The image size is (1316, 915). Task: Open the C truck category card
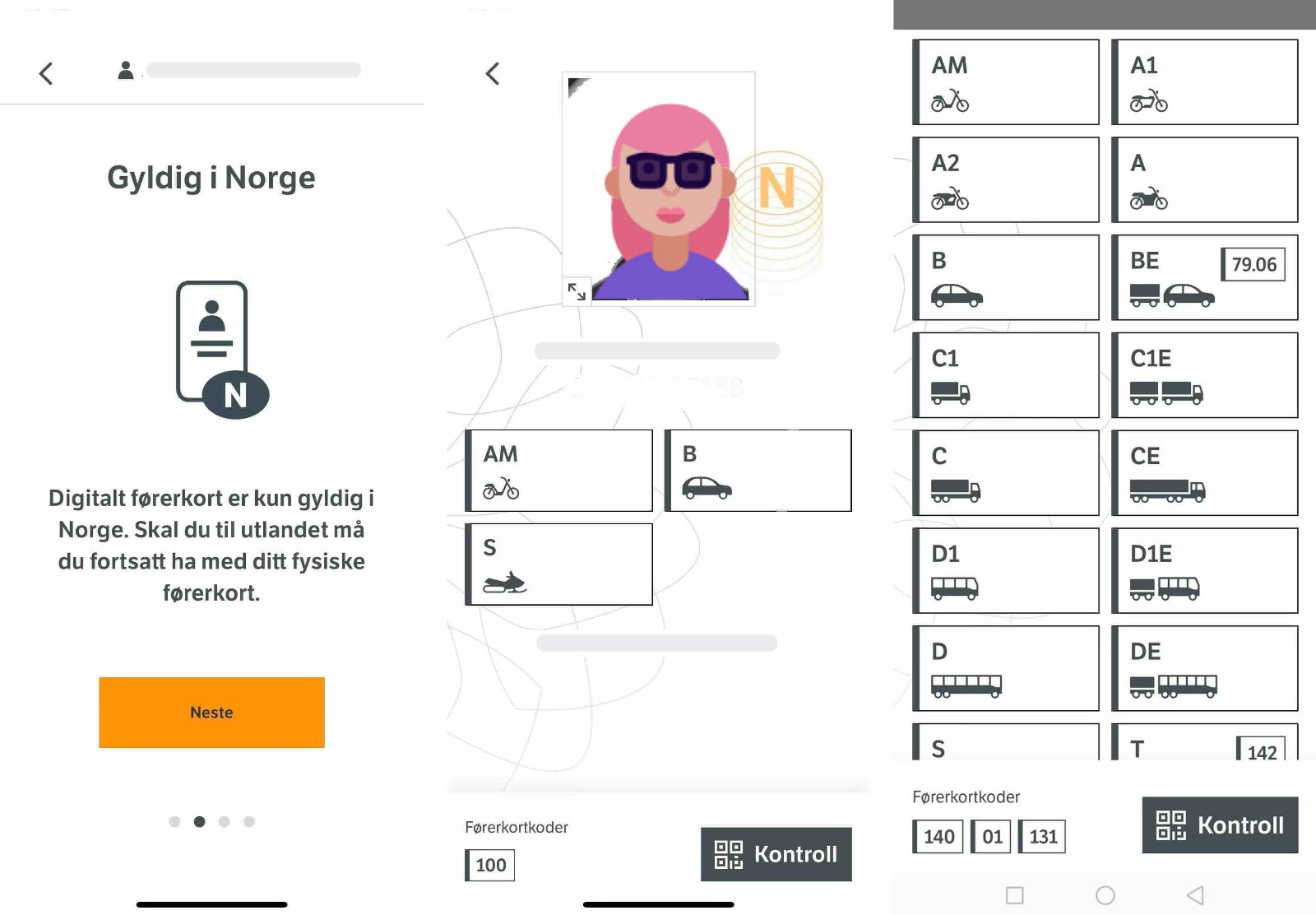[x=1006, y=473]
